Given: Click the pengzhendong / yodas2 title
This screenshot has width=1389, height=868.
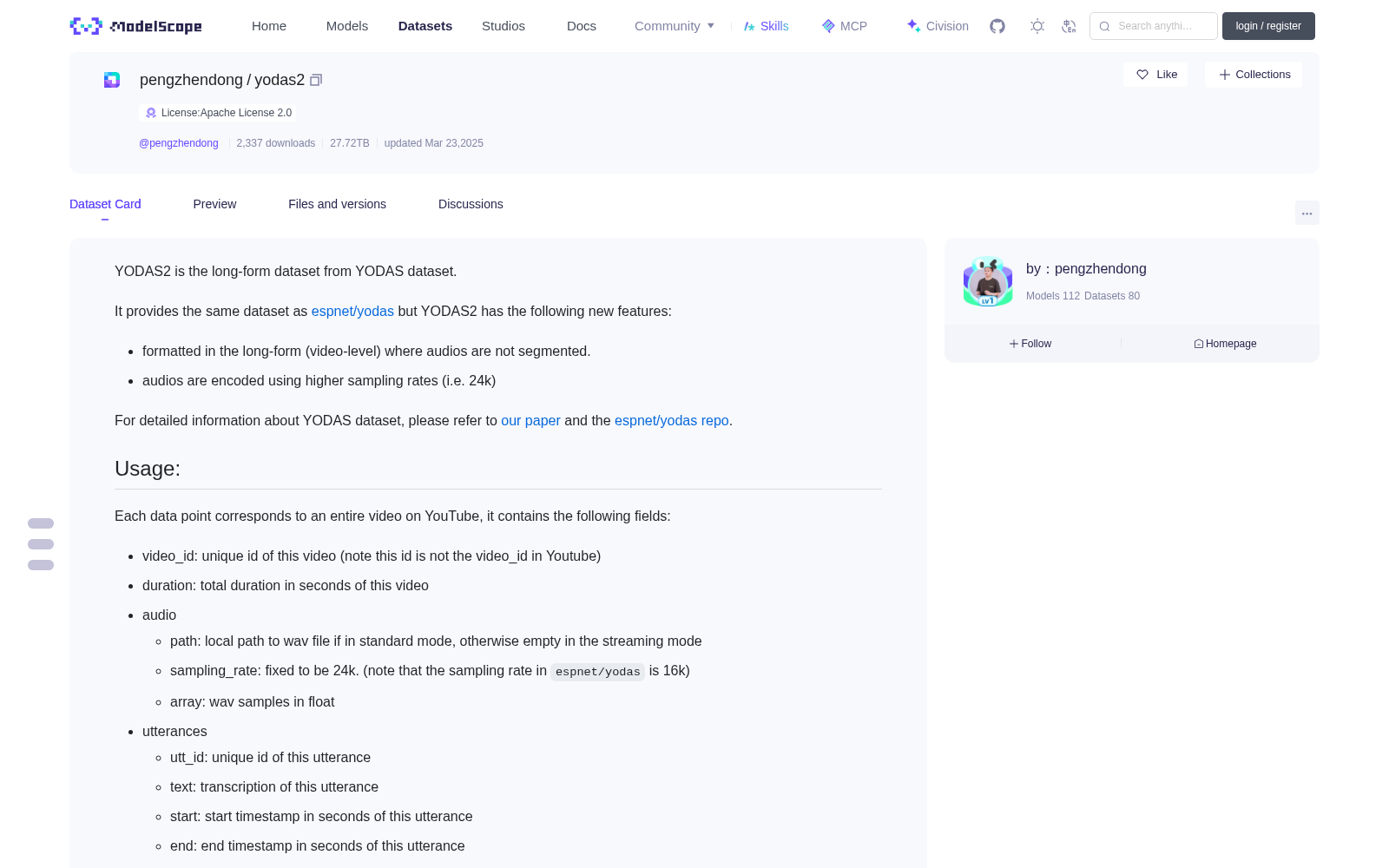Looking at the screenshot, I should click(x=222, y=80).
